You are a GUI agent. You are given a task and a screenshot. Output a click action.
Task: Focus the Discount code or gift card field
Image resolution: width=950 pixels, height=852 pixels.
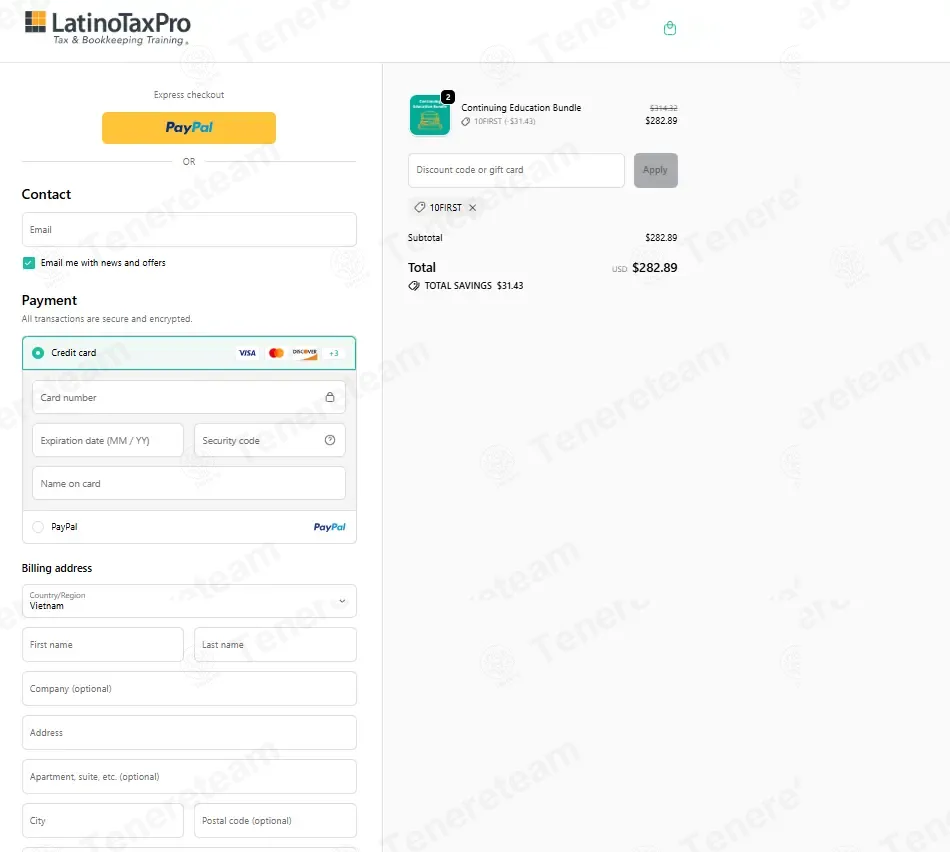pyautogui.click(x=516, y=170)
